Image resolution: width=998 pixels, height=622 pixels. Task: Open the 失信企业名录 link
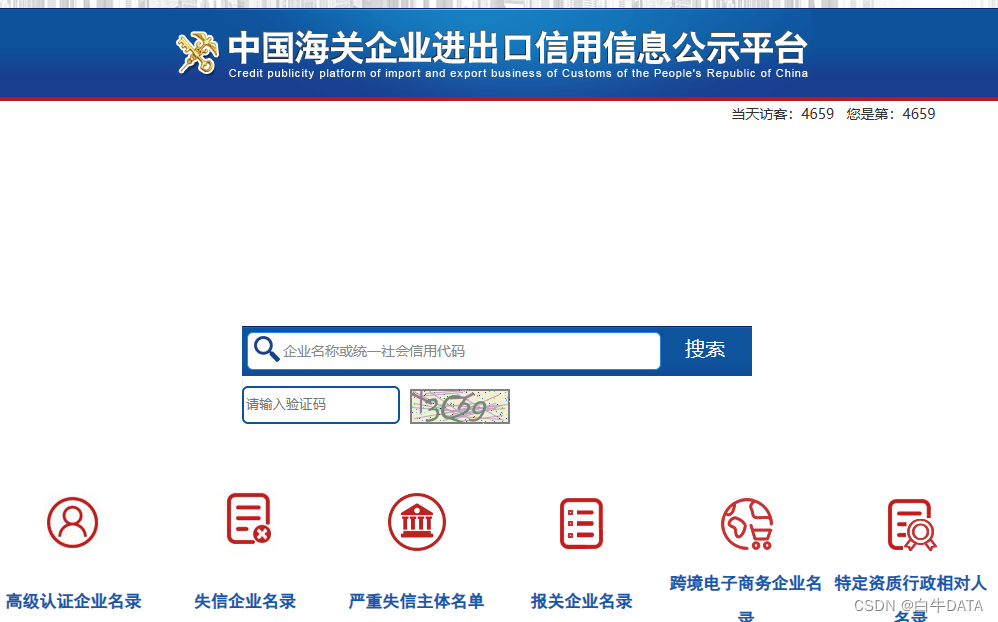[245, 601]
